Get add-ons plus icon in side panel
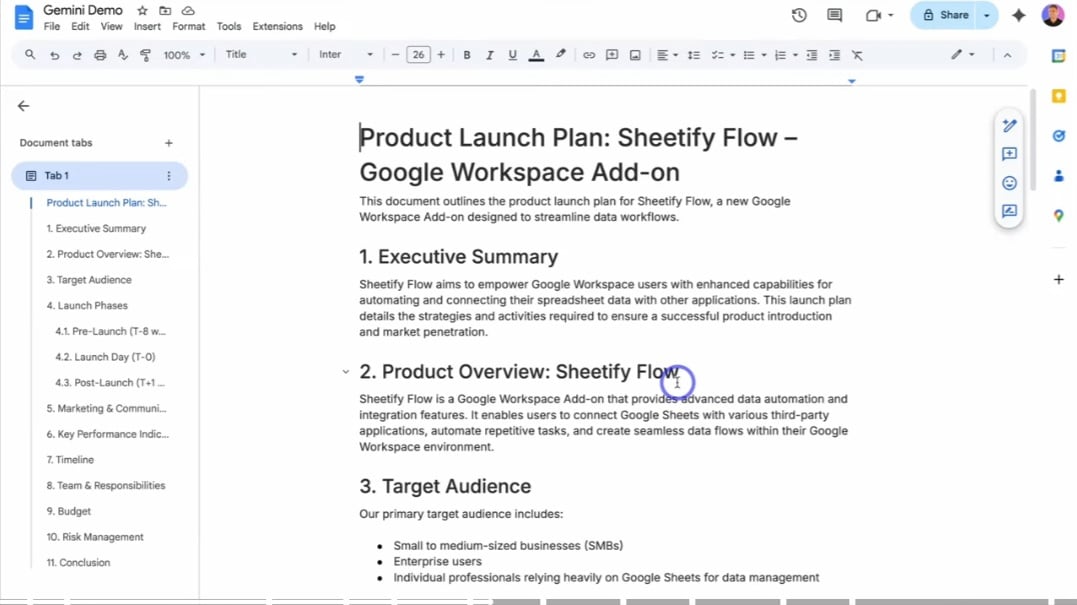Image resolution: width=1077 pixels, height=605 pixels. click(x=1058, y=279)
